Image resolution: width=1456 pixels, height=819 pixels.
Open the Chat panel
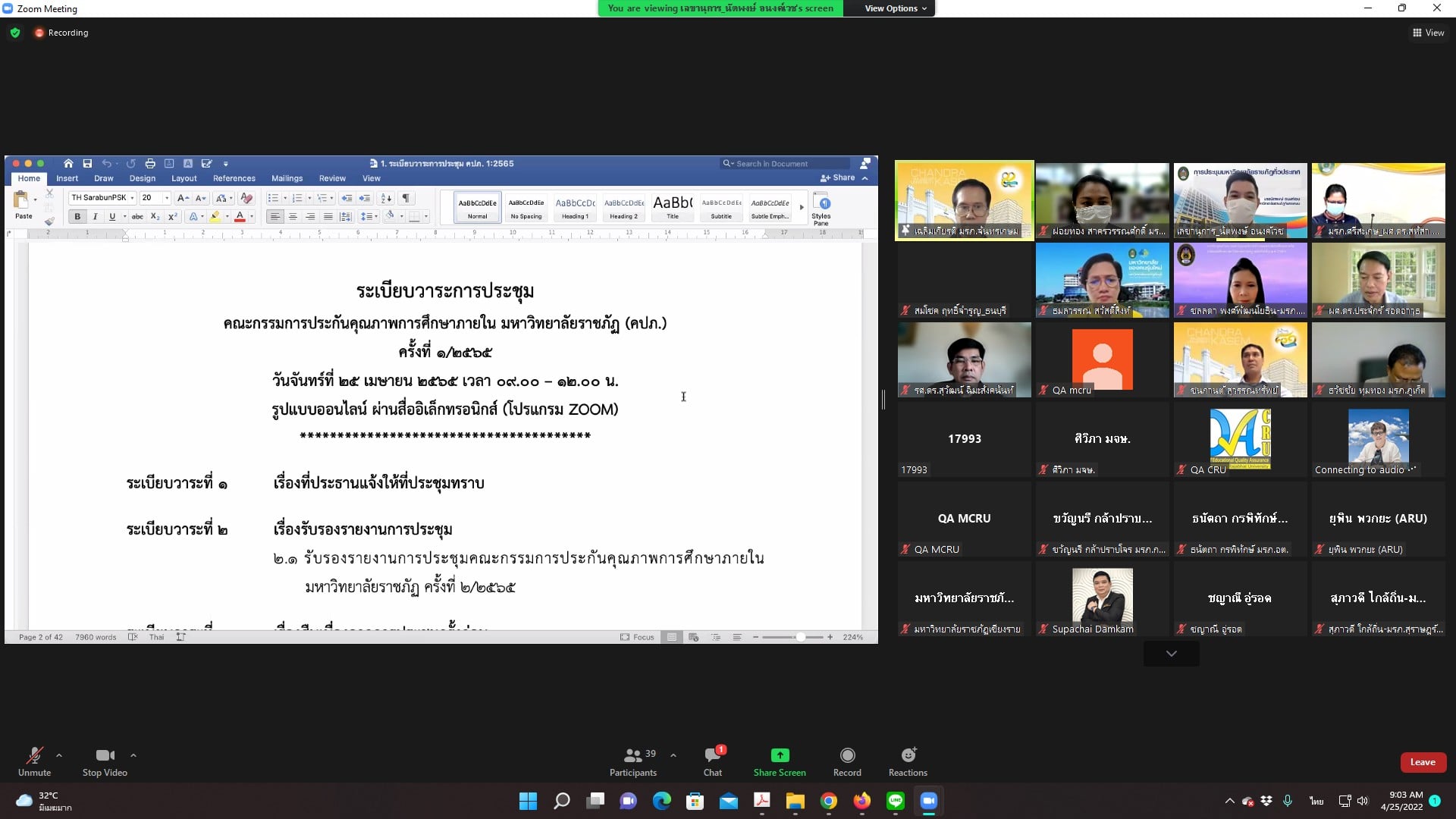click(x=712, y=755)
